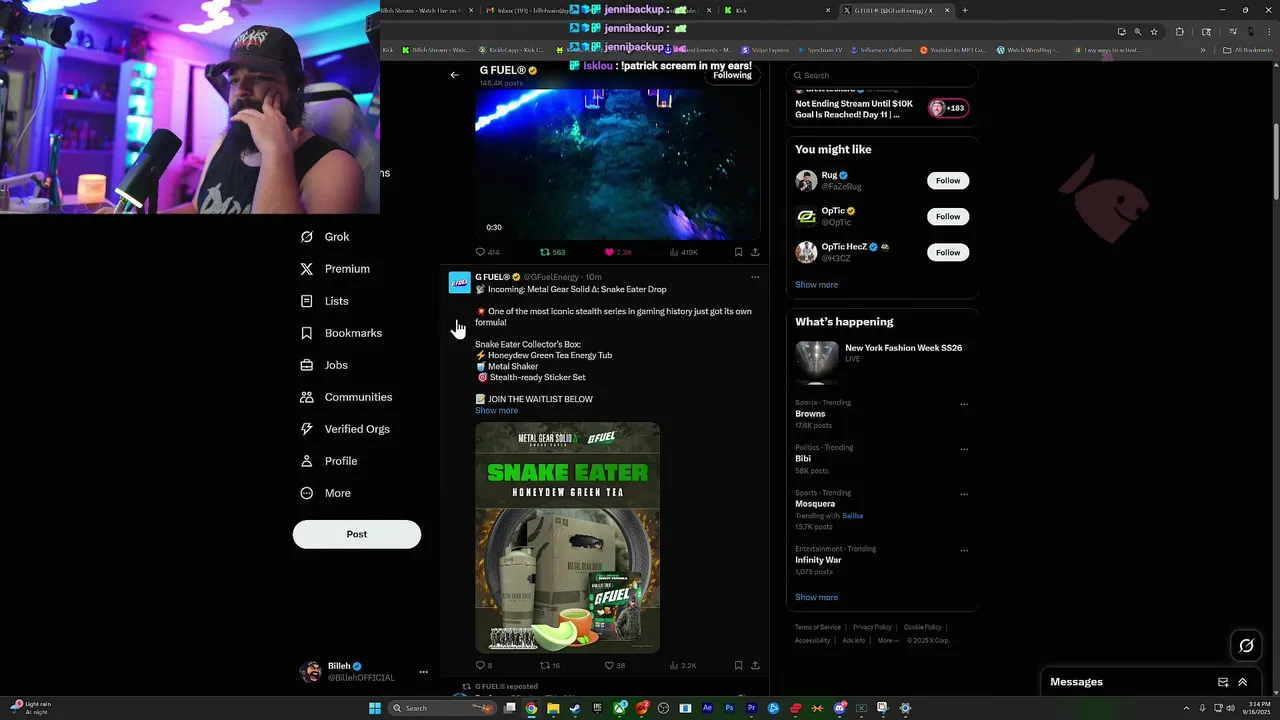Open Communities in the sidebar
This screenshot has width=1280, height=720.
tap(346, 397)
